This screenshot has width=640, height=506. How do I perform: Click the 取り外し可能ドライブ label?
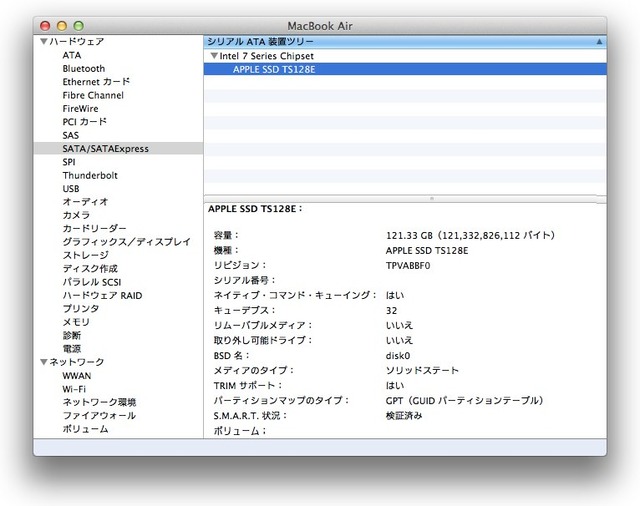click(263, 340)
